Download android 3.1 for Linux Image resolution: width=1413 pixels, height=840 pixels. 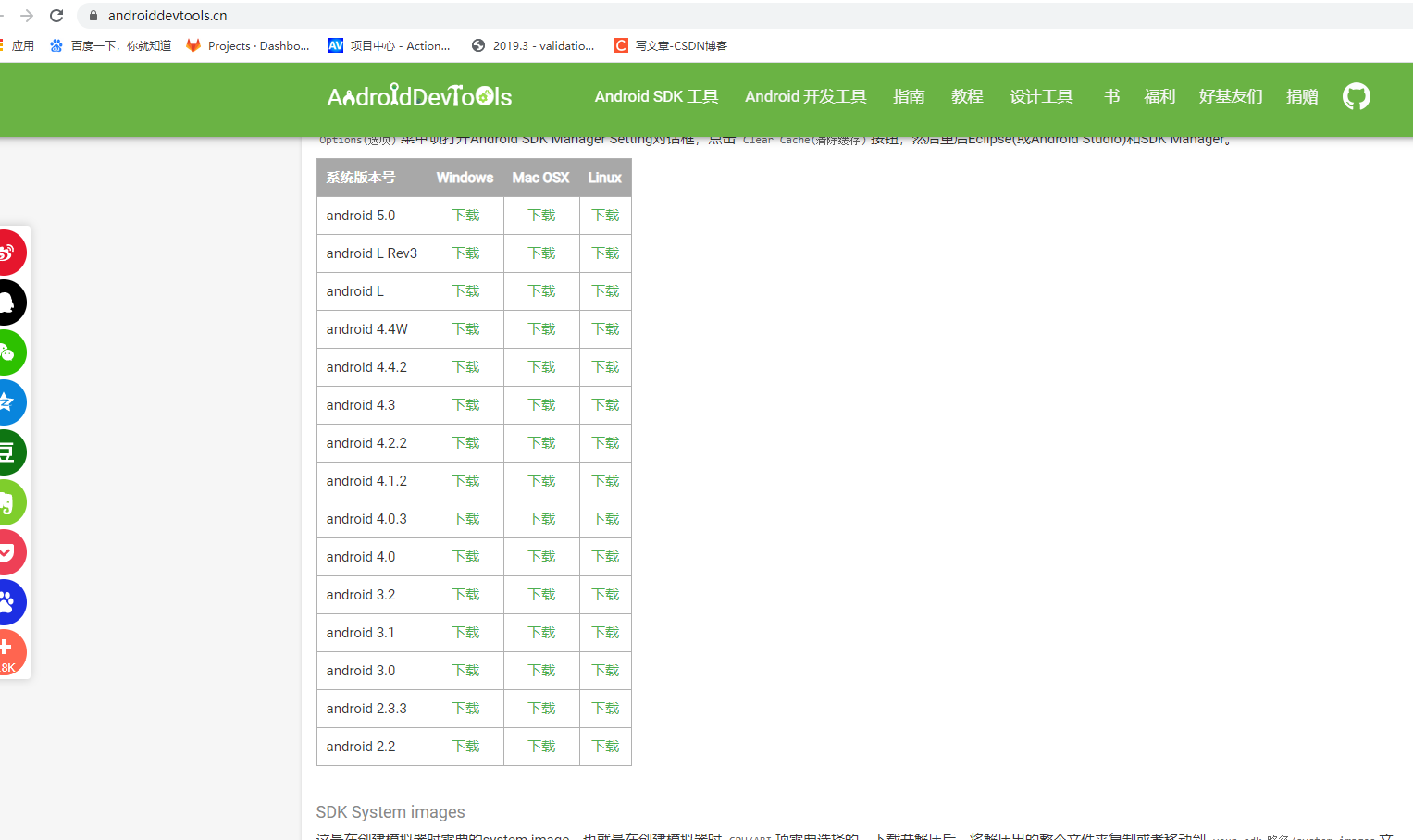pyautogui.click(x=605, y=633)
